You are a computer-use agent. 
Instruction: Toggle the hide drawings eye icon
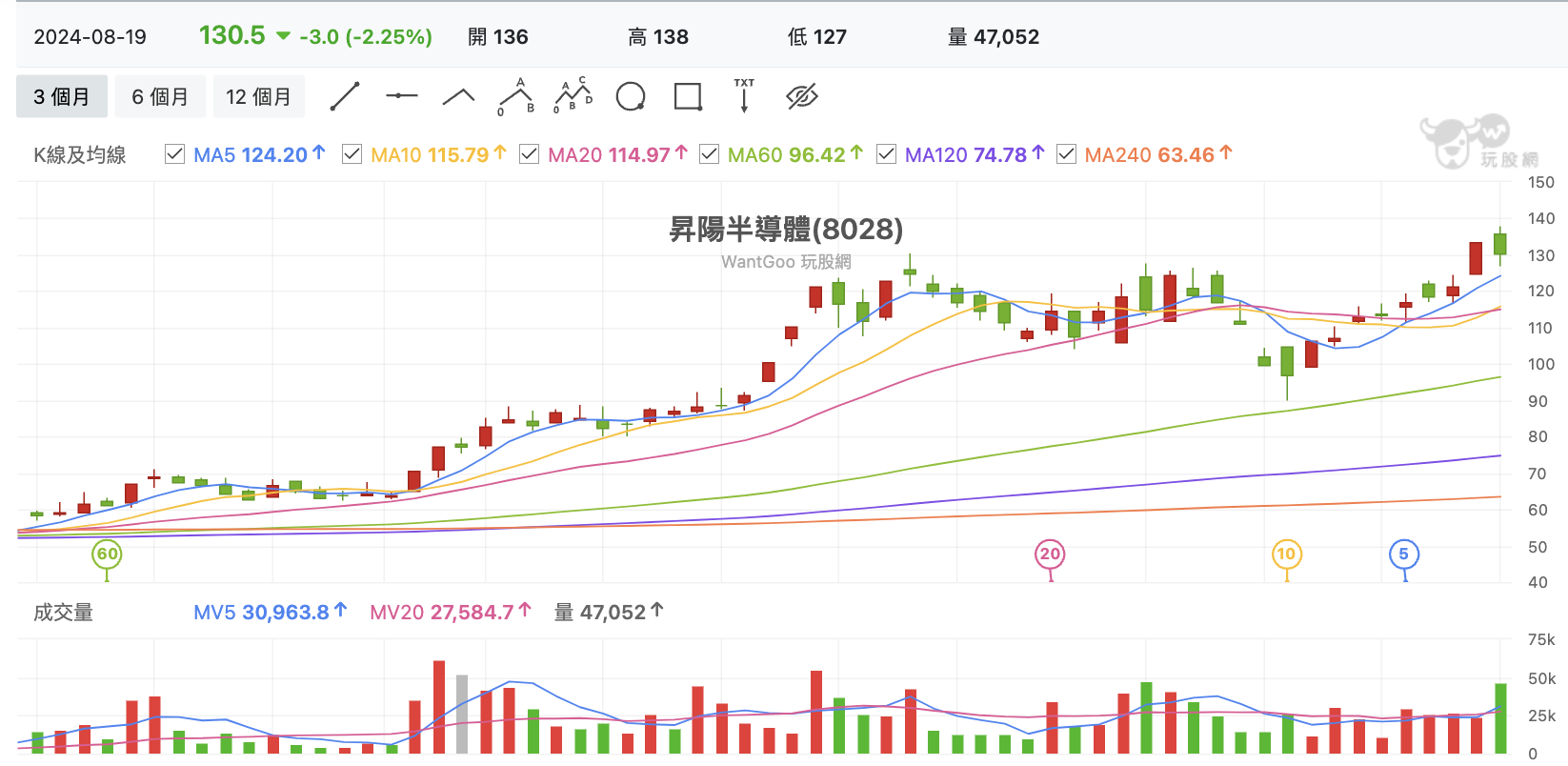(x=802, y=96)
